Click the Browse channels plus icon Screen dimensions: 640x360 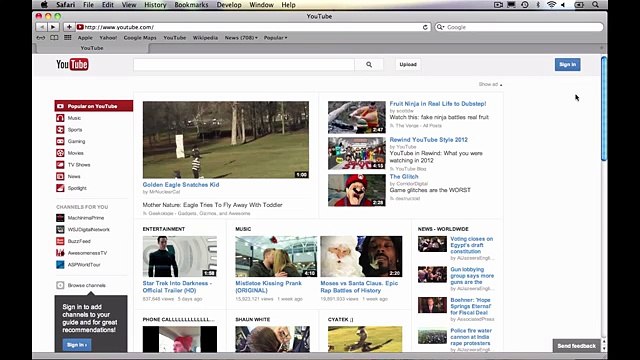pos(60,285)
